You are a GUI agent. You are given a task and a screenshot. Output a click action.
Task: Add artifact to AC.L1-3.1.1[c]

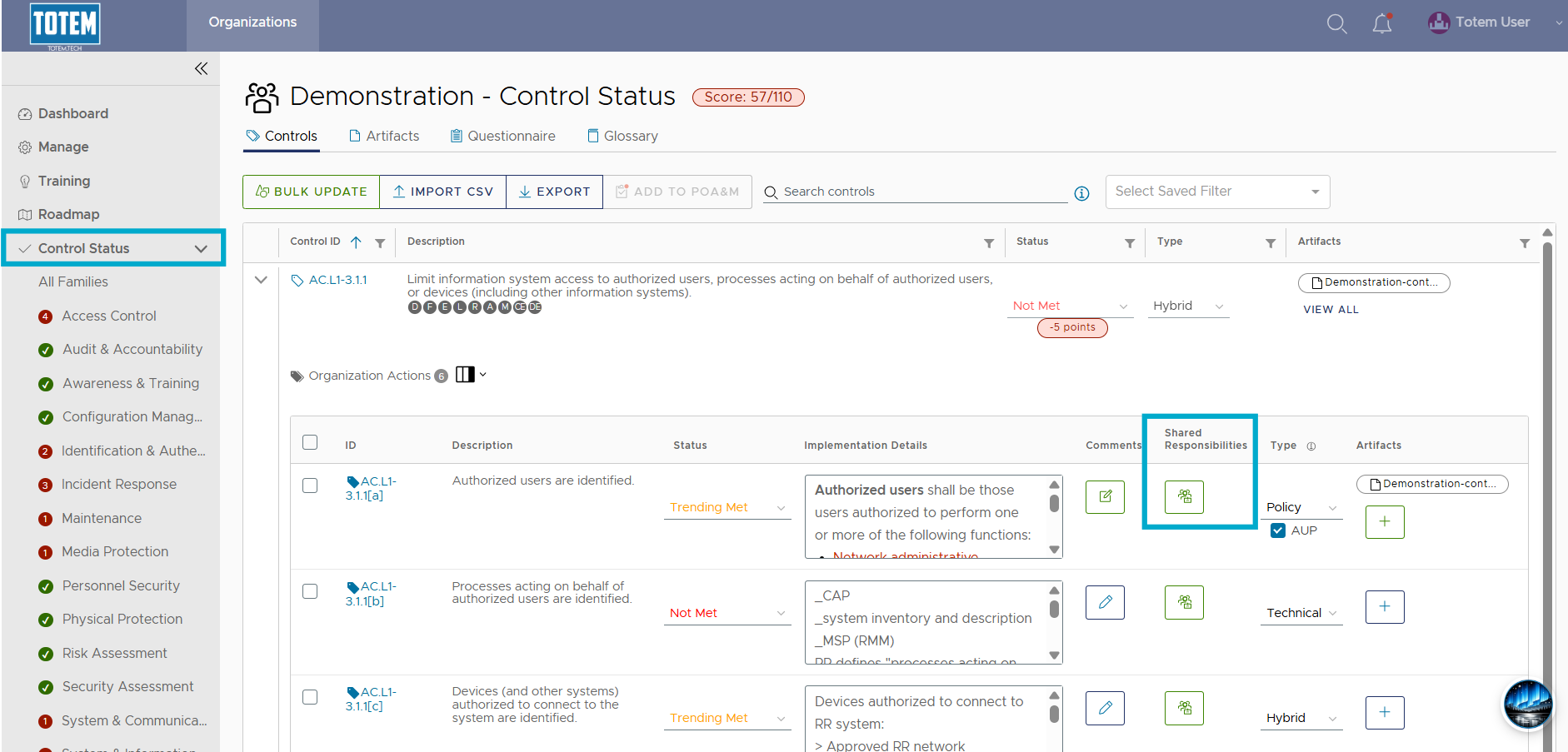(1385, 713)
